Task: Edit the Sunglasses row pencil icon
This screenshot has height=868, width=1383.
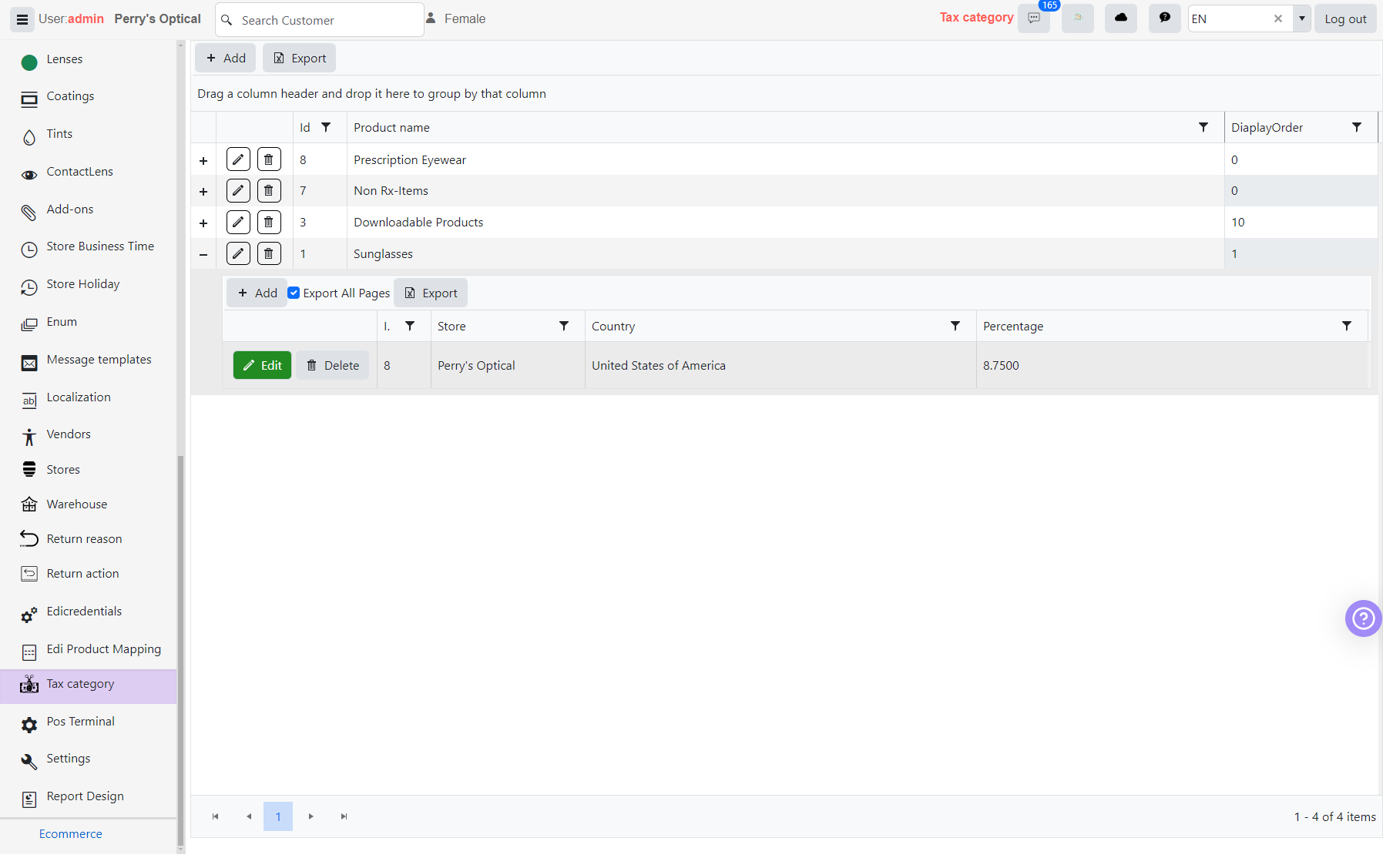Action: pos(238,253)
